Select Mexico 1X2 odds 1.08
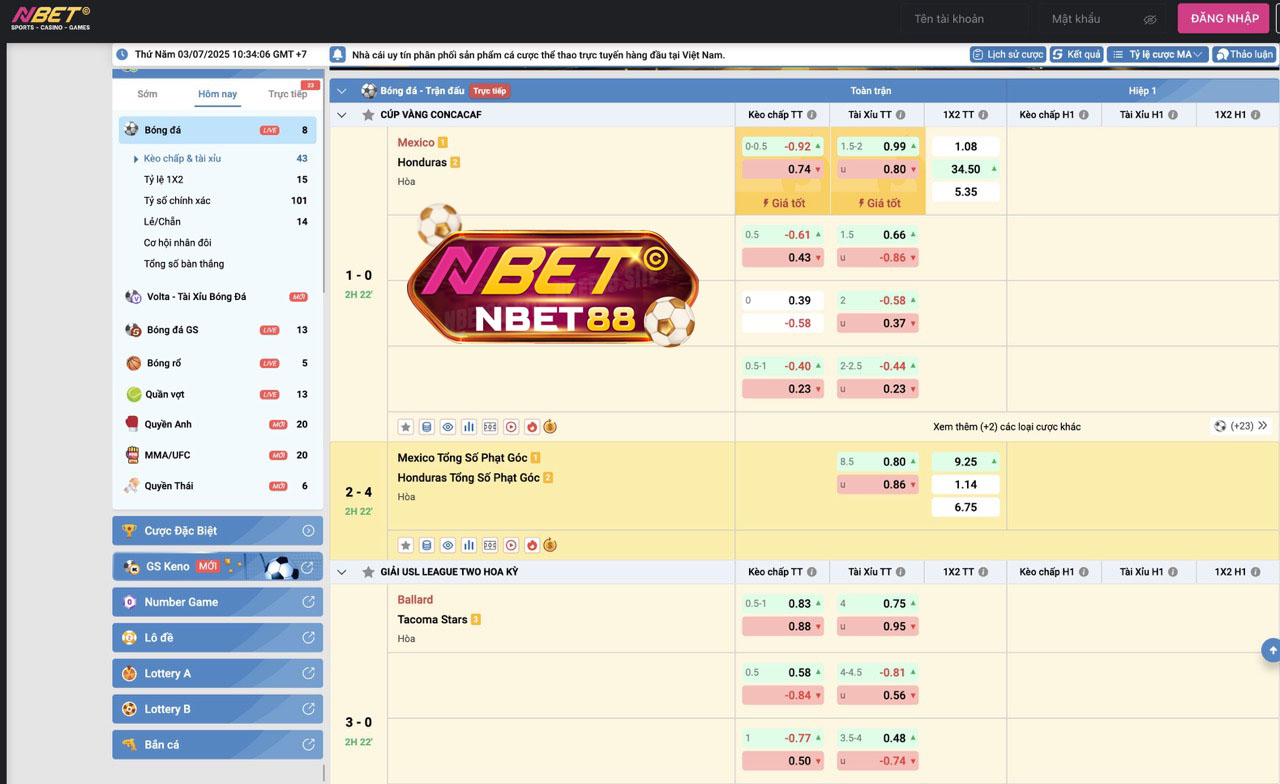The height and width of the screenshot is (784, 1280). [965, 146]
